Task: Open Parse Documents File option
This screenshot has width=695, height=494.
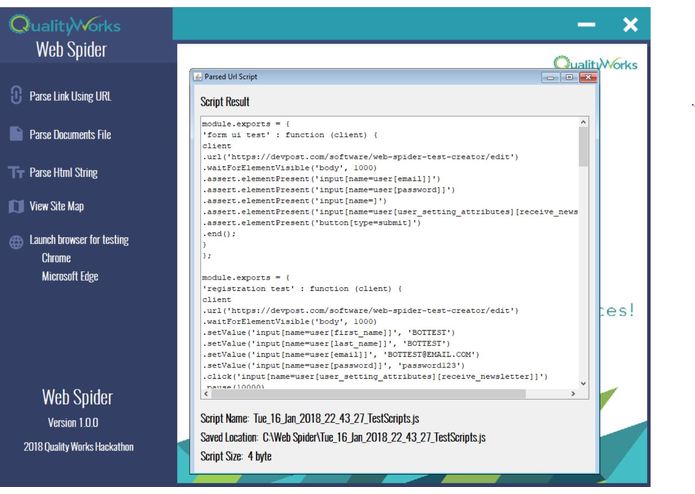Action: [x=70, y=135]
